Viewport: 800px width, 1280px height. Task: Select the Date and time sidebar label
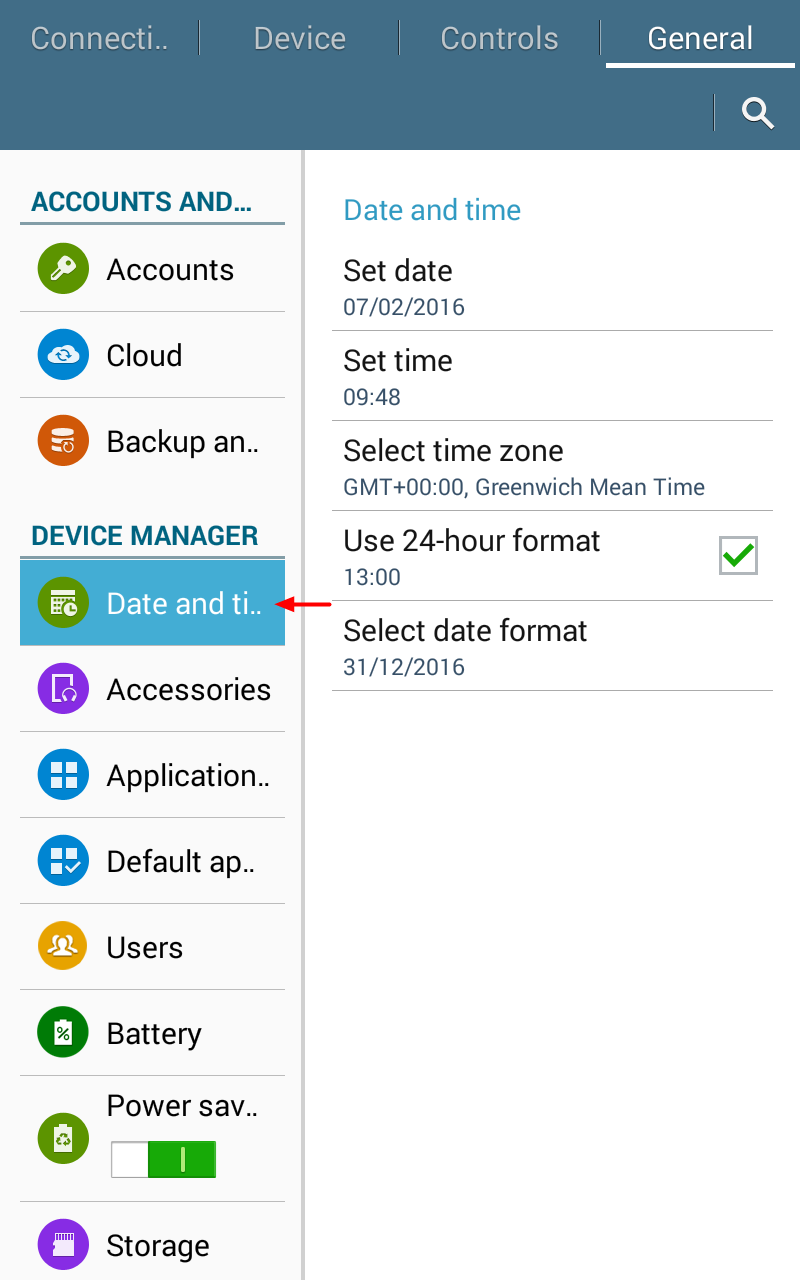184,604
